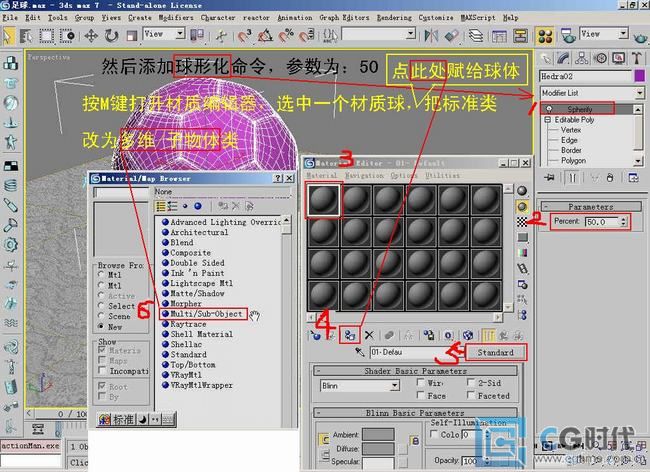Screen dimensions: 650x472
Task: Select the Scale tool in main toolbar
Action: click(x=131, y=36)
